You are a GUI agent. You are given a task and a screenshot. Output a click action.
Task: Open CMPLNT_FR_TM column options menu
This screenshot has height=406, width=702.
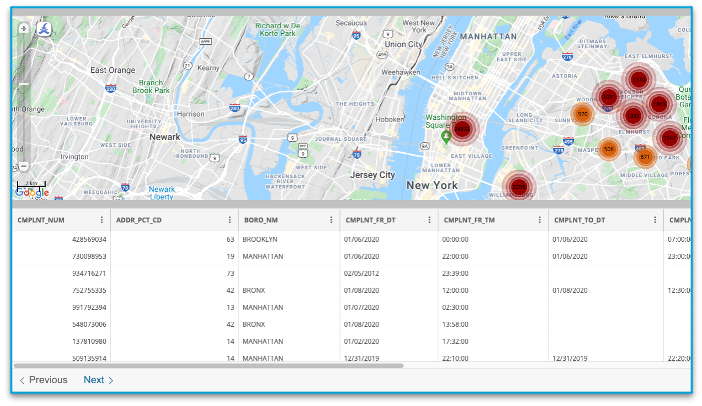coord(539,220)
